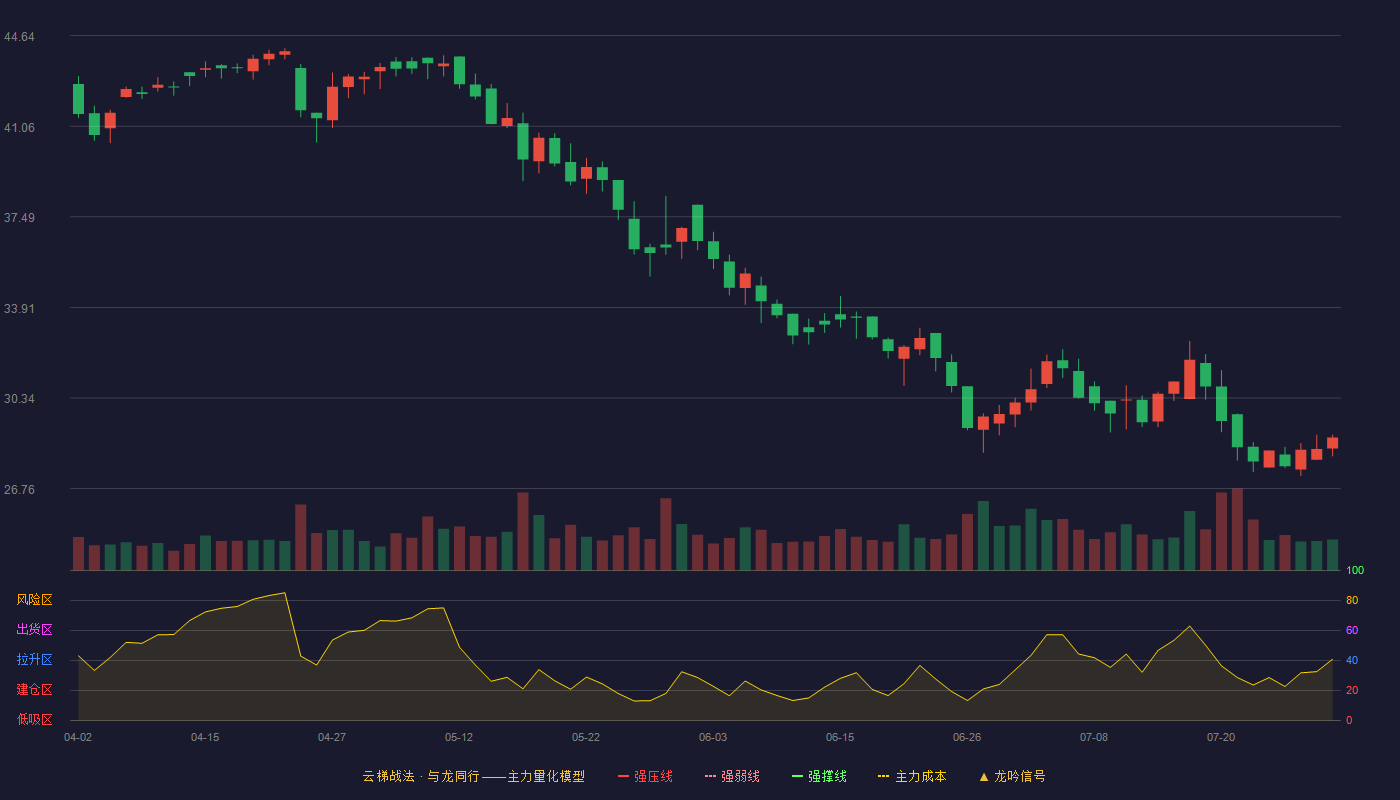
Task: Pick the 05-12 date on the time axis
Action: coord(459,737)
